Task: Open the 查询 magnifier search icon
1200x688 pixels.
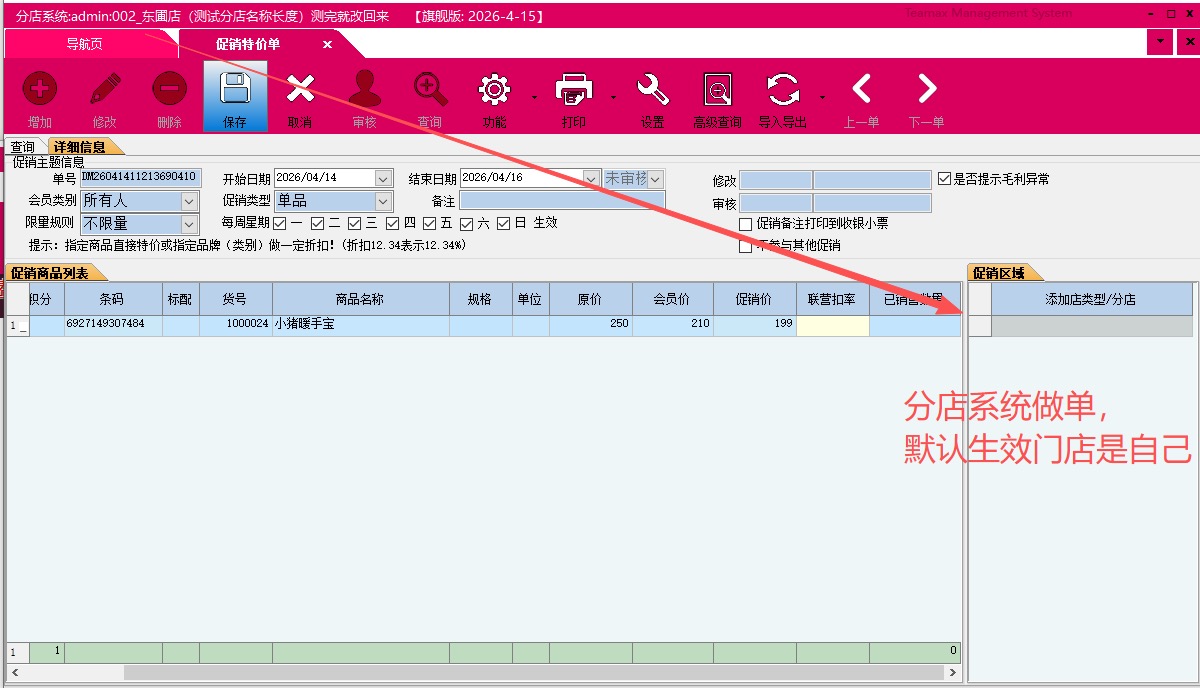Action: [430, 90]
